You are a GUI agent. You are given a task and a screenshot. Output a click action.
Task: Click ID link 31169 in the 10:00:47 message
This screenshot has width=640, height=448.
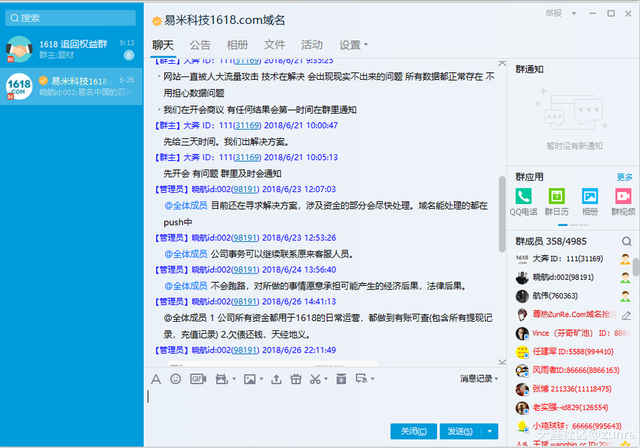247,125
